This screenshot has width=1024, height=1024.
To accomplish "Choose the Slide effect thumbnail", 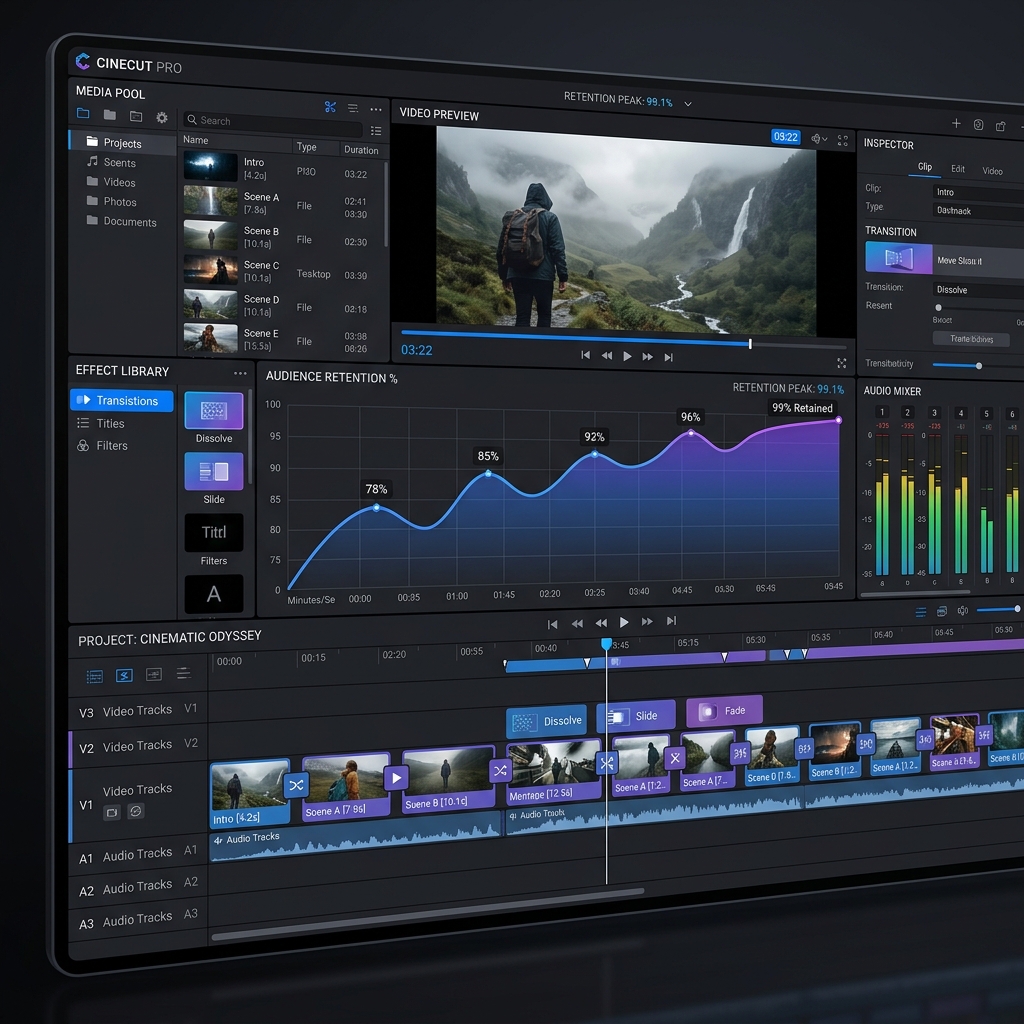I will (x=214, y=471).
